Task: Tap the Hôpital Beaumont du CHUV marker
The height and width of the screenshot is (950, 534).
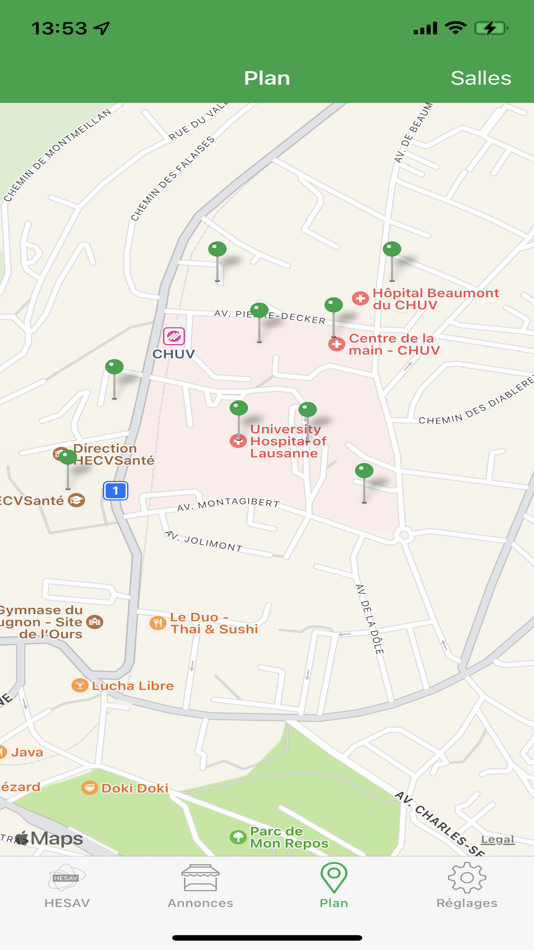Action: [361, 298]
